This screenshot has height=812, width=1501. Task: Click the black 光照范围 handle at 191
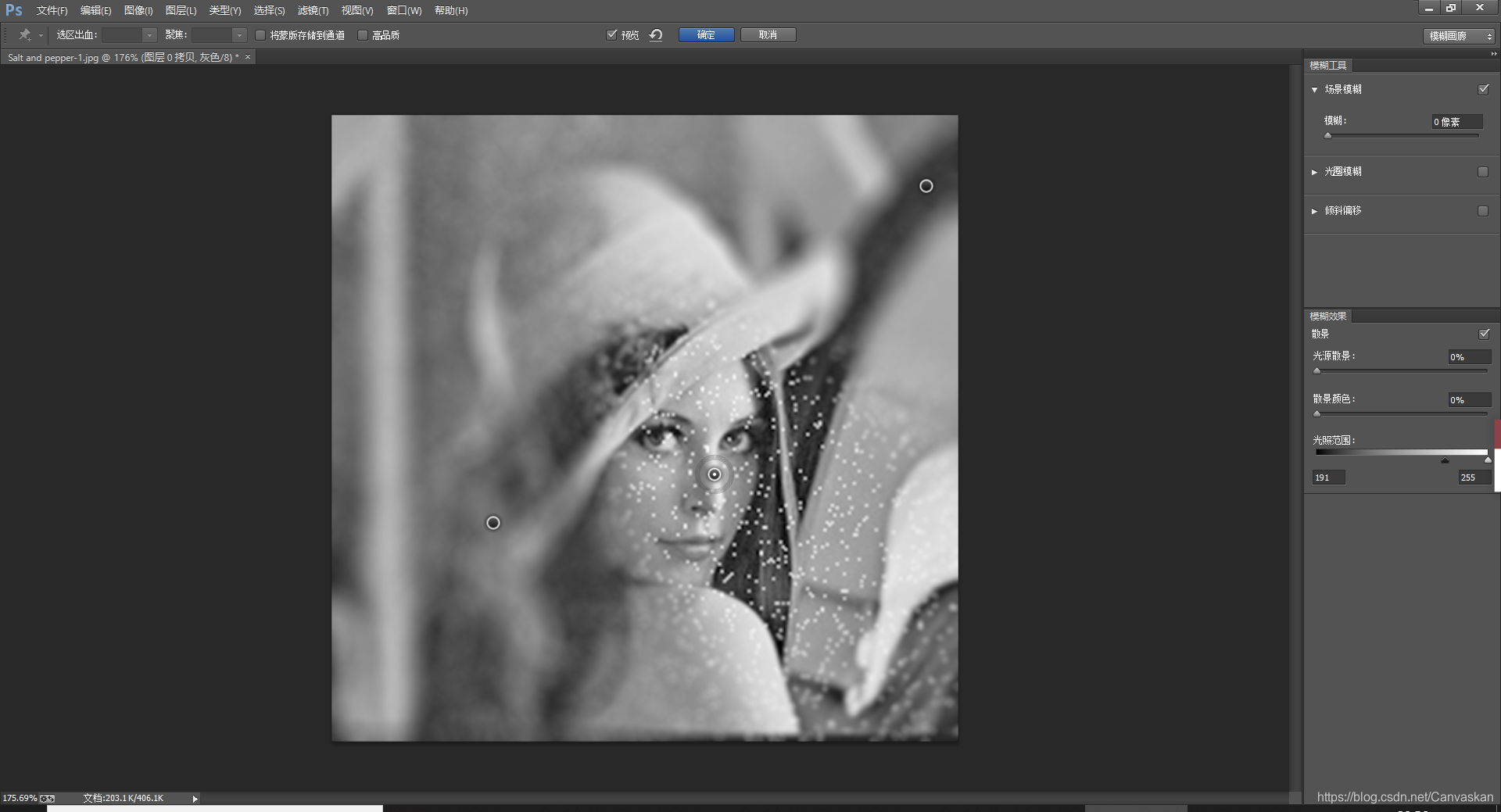[1445, 461]
